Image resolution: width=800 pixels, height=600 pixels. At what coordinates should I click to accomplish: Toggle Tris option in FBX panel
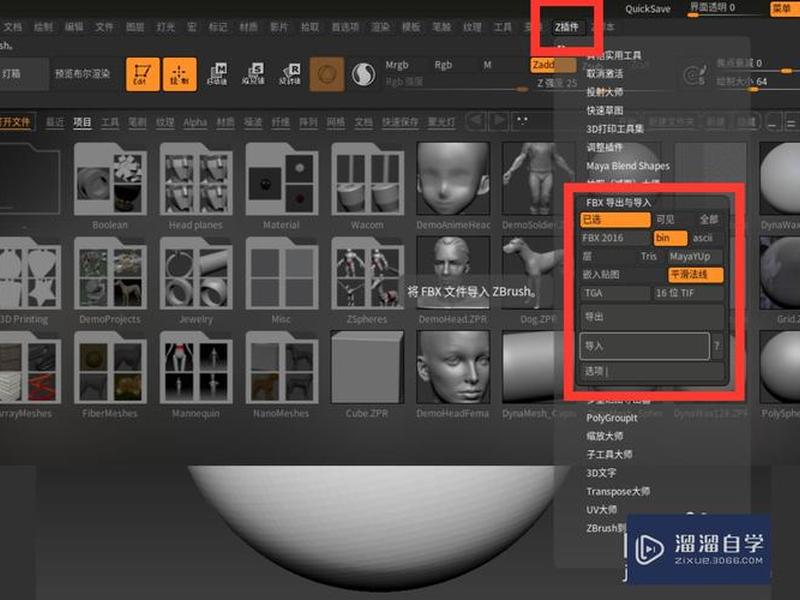point(648,257)
